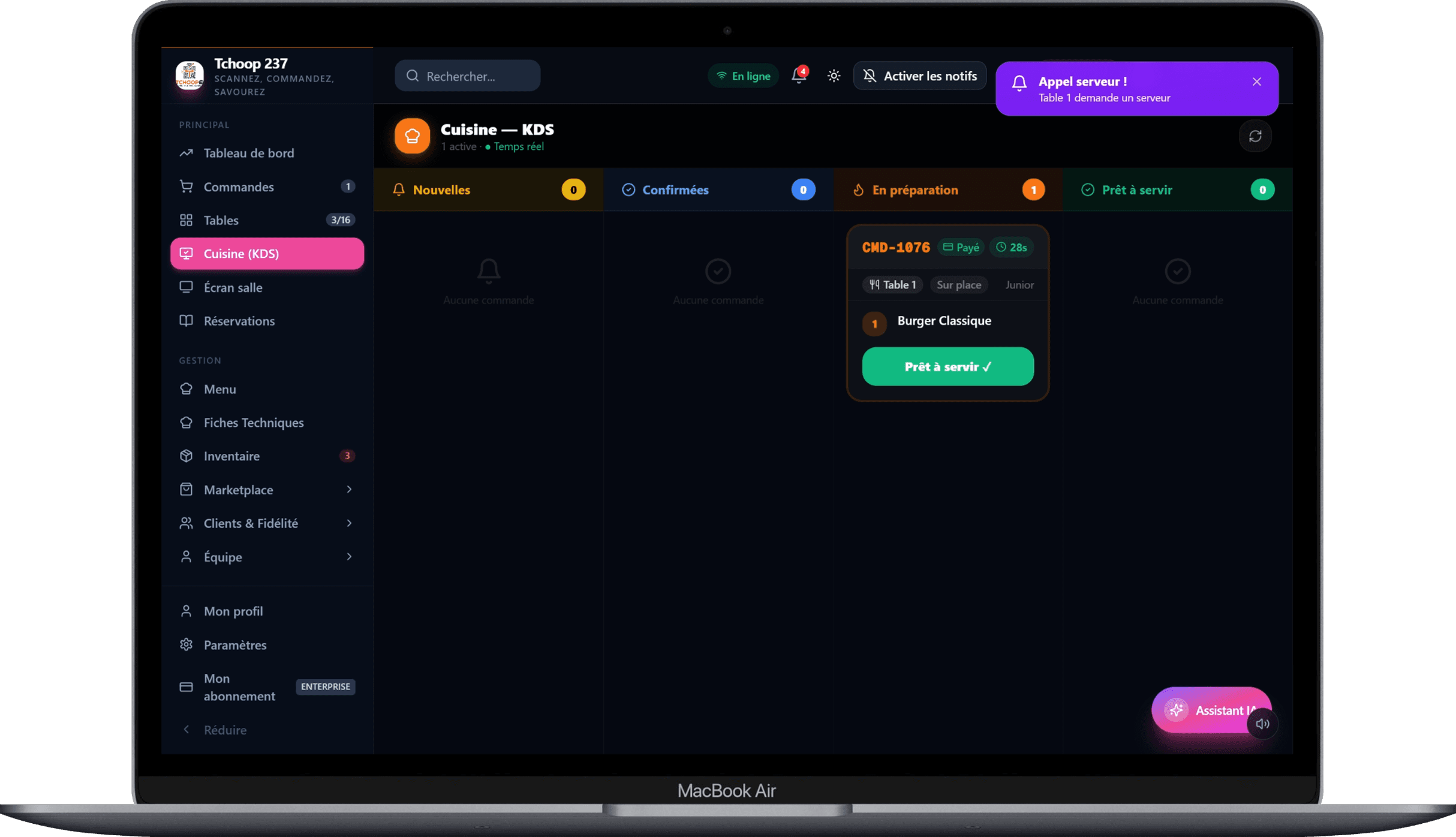The image size is (1456, 837).
Task: Click the Sur place tag
Action: pos(959,285)
